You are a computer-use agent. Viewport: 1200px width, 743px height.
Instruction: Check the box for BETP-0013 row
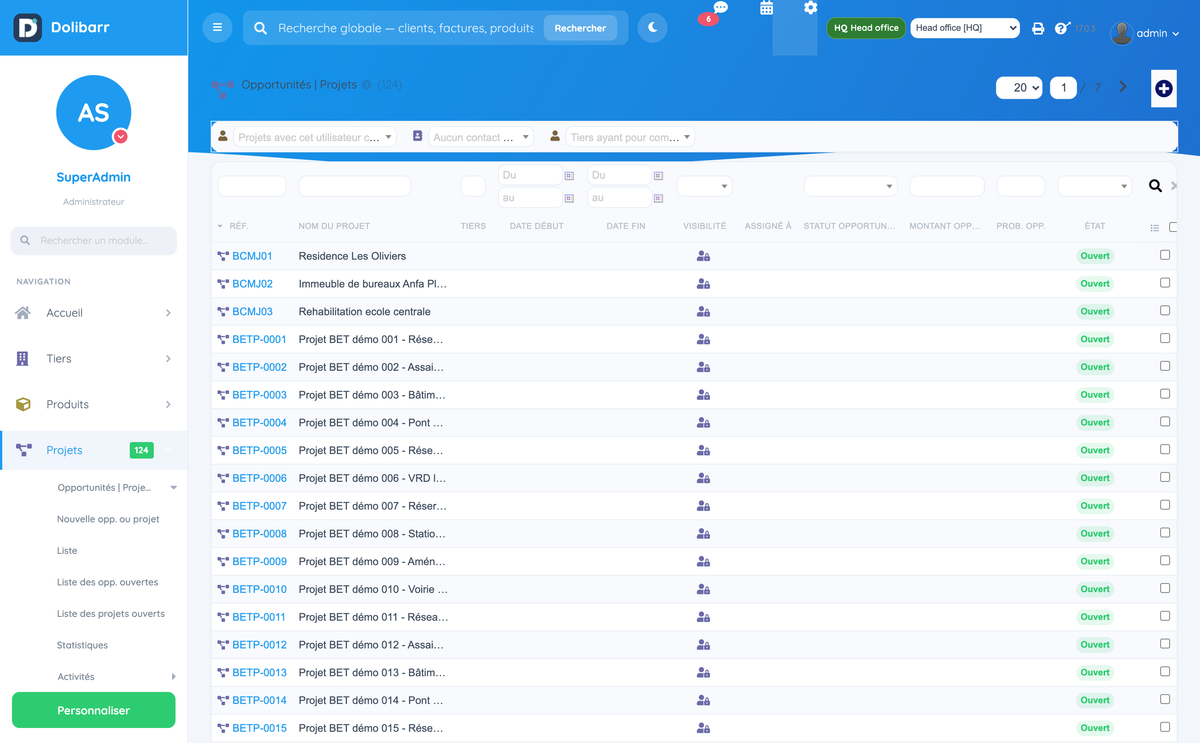(1165, 672)
